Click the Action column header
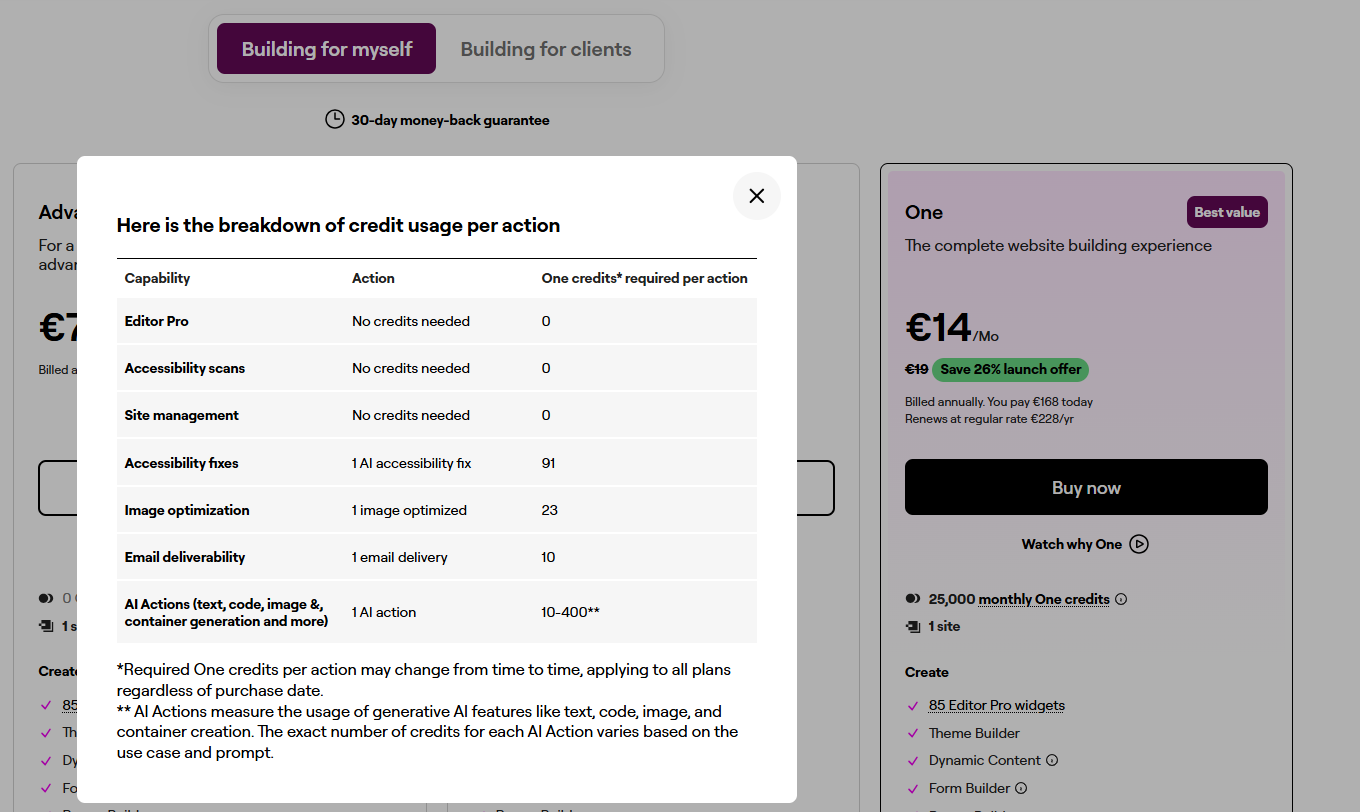Screen dimensions: 1360x812 point(373,278)
